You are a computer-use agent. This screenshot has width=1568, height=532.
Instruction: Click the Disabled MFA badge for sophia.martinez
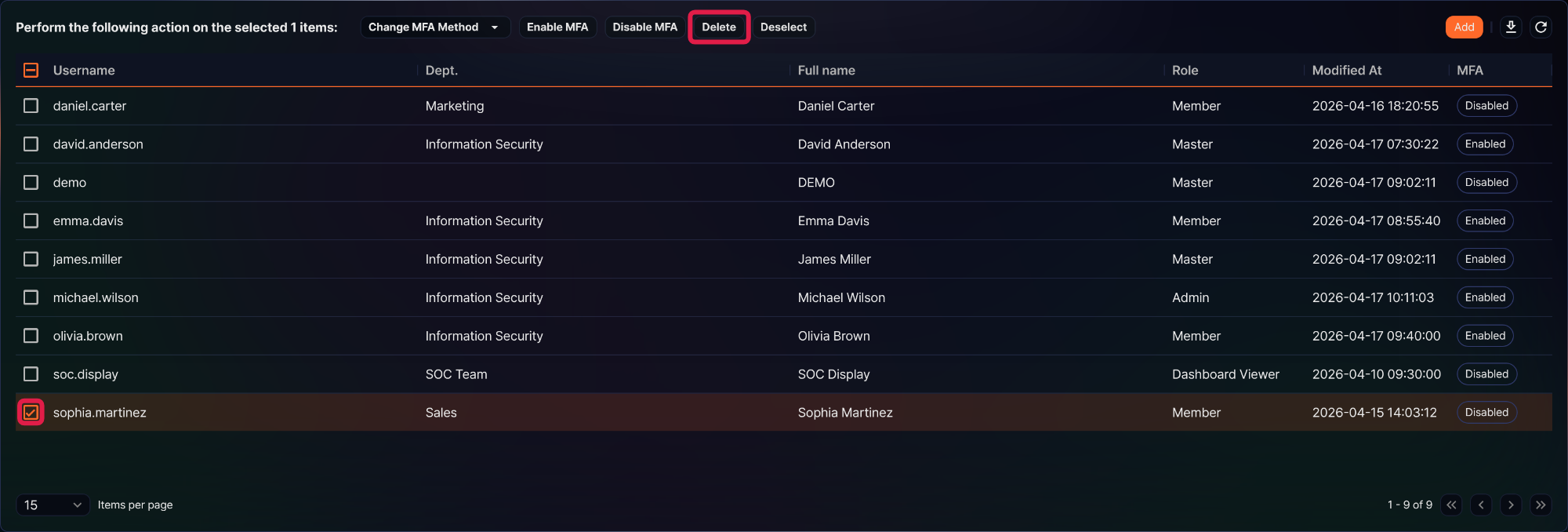(1486, 413)
